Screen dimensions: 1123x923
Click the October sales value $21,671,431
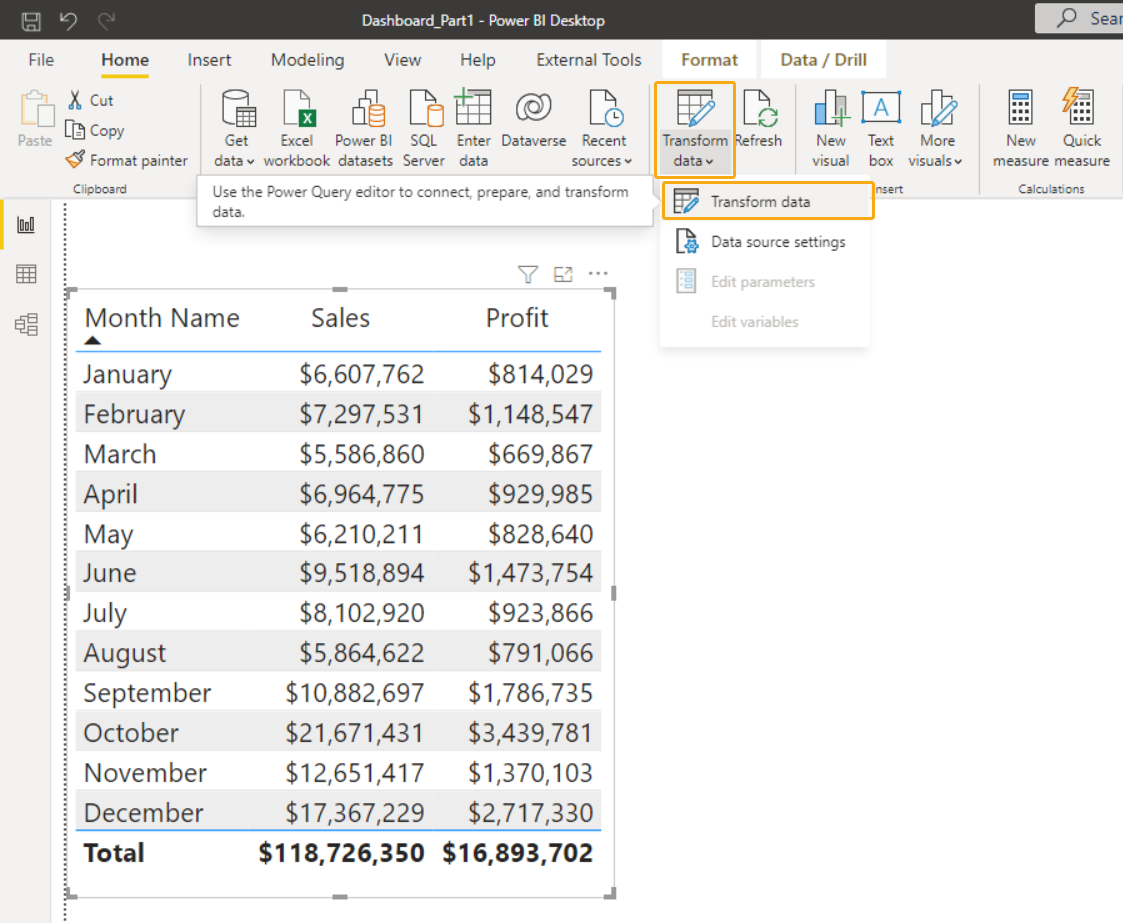tap(355, 733)
